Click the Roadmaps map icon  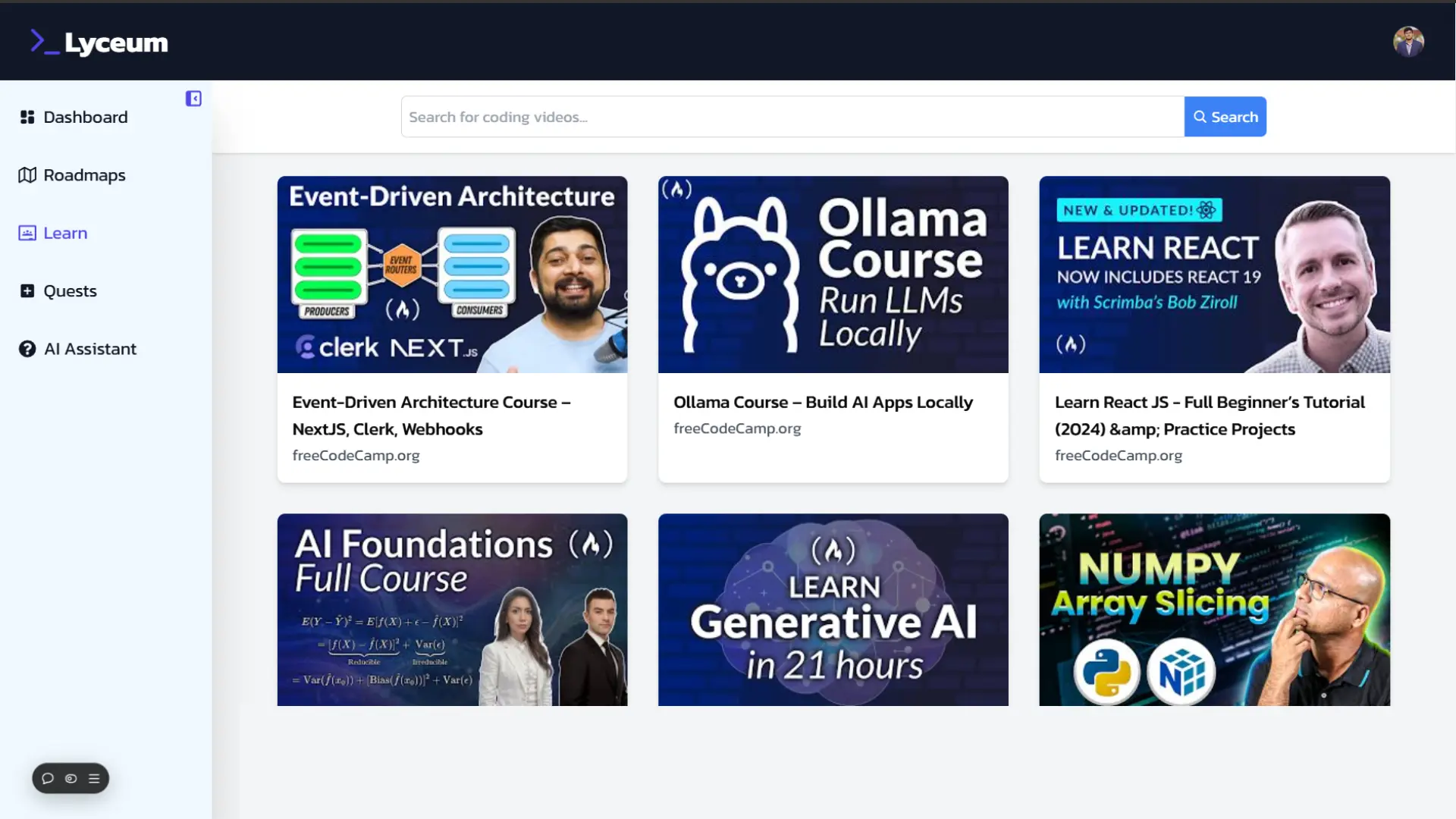pyautogui.click(x=27, y=175)
